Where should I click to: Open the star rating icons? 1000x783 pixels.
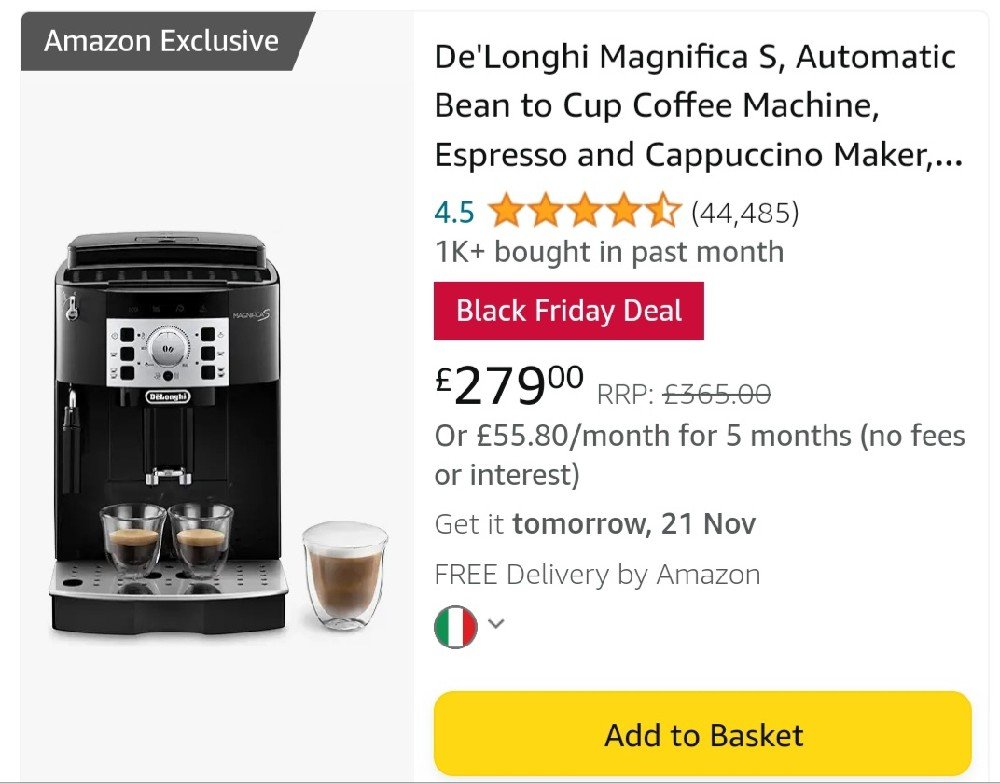[x=584, y=210]
